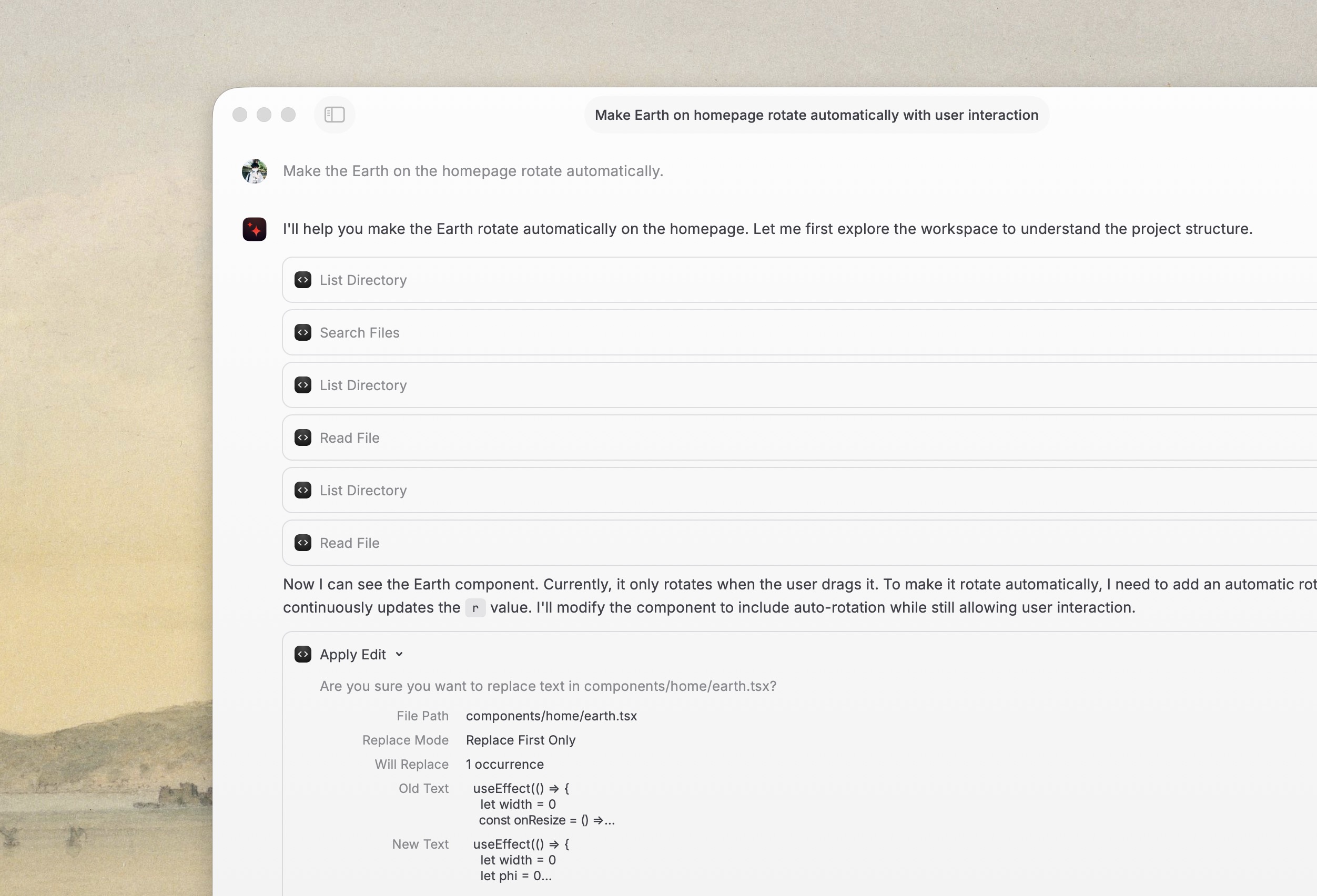Click the first List Directory code icon

click(x=303, y=280)
